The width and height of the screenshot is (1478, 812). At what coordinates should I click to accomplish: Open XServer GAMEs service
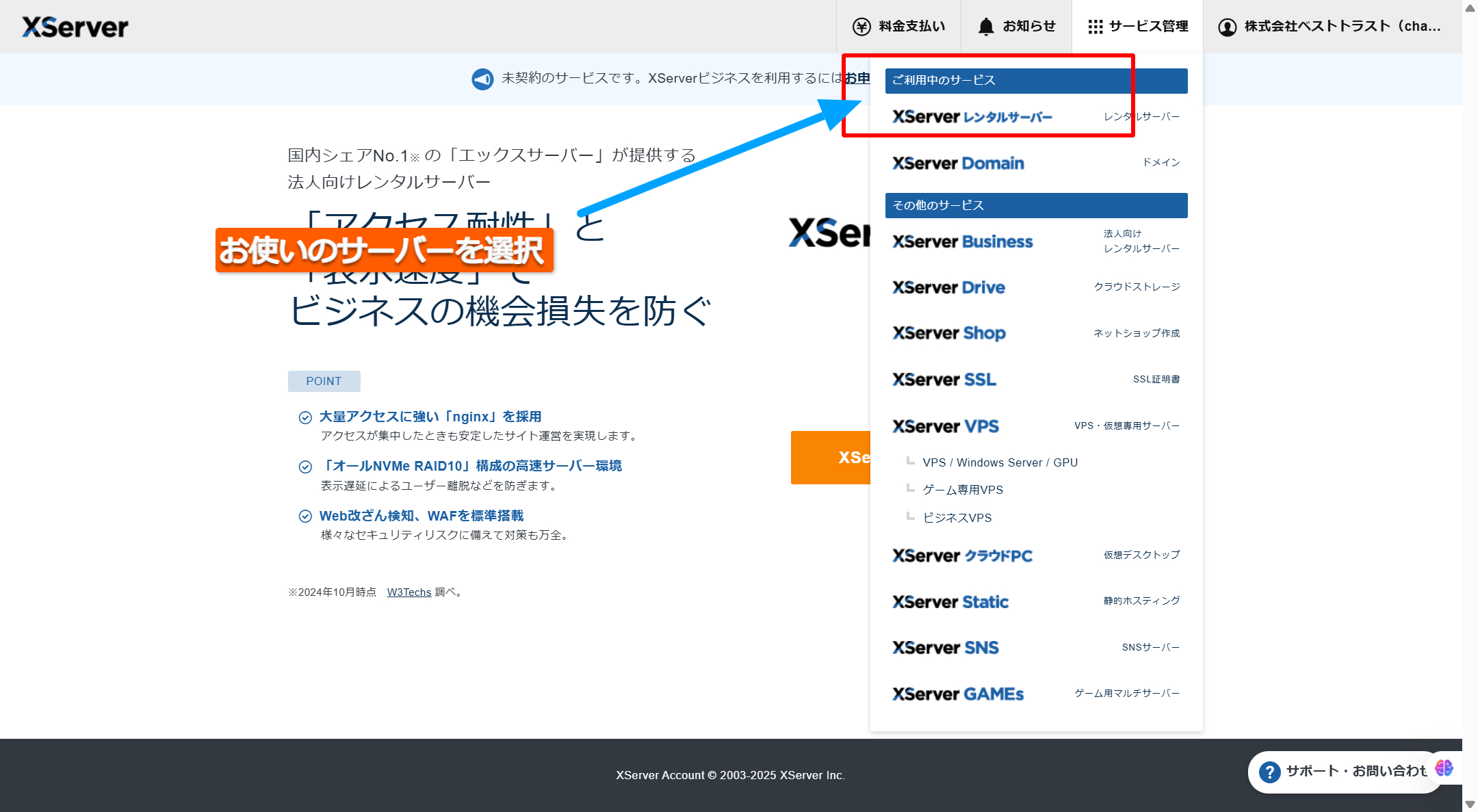point(1036,694)
